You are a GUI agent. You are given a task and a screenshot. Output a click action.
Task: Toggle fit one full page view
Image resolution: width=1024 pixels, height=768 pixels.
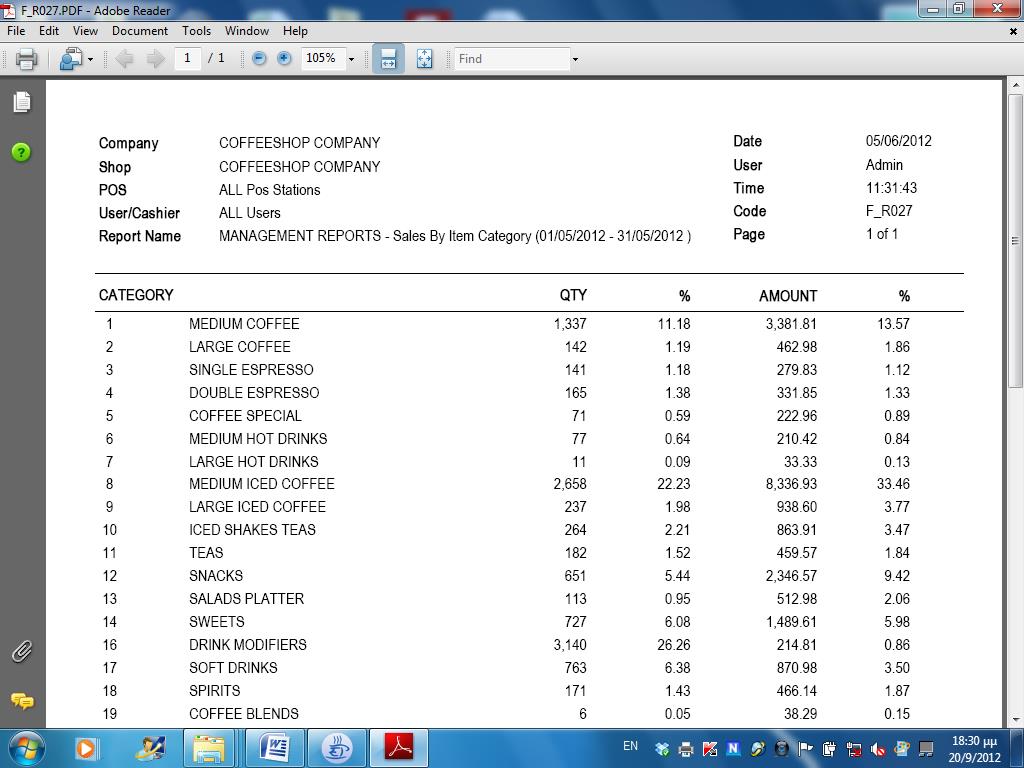click(x=424, y=59)
